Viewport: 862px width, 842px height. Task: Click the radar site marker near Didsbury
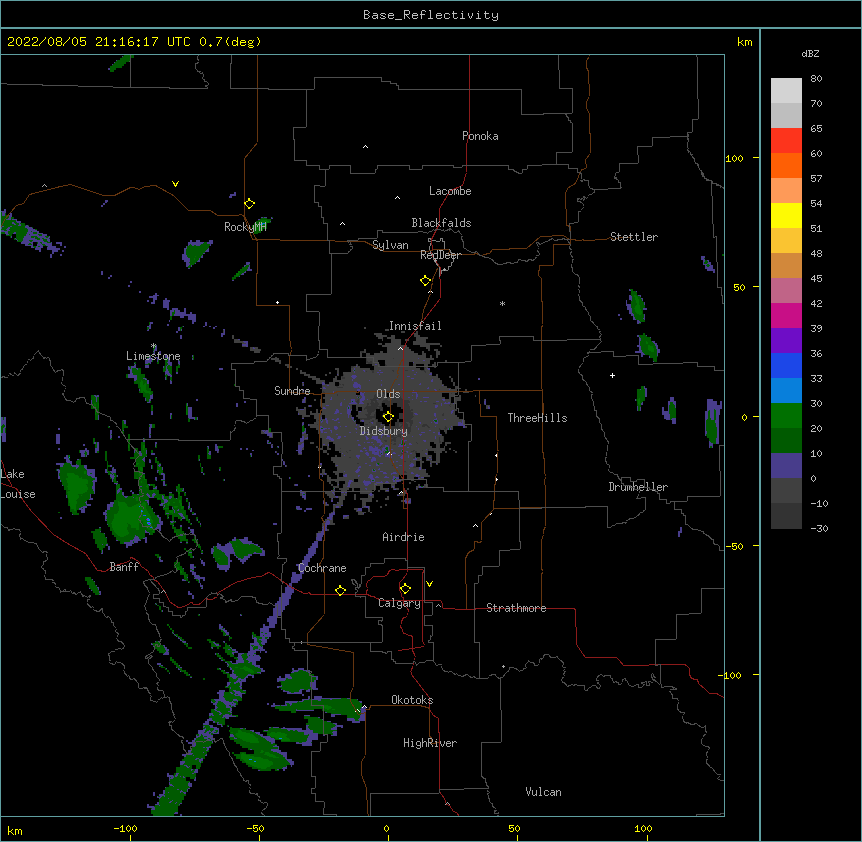tap(388, 417)
